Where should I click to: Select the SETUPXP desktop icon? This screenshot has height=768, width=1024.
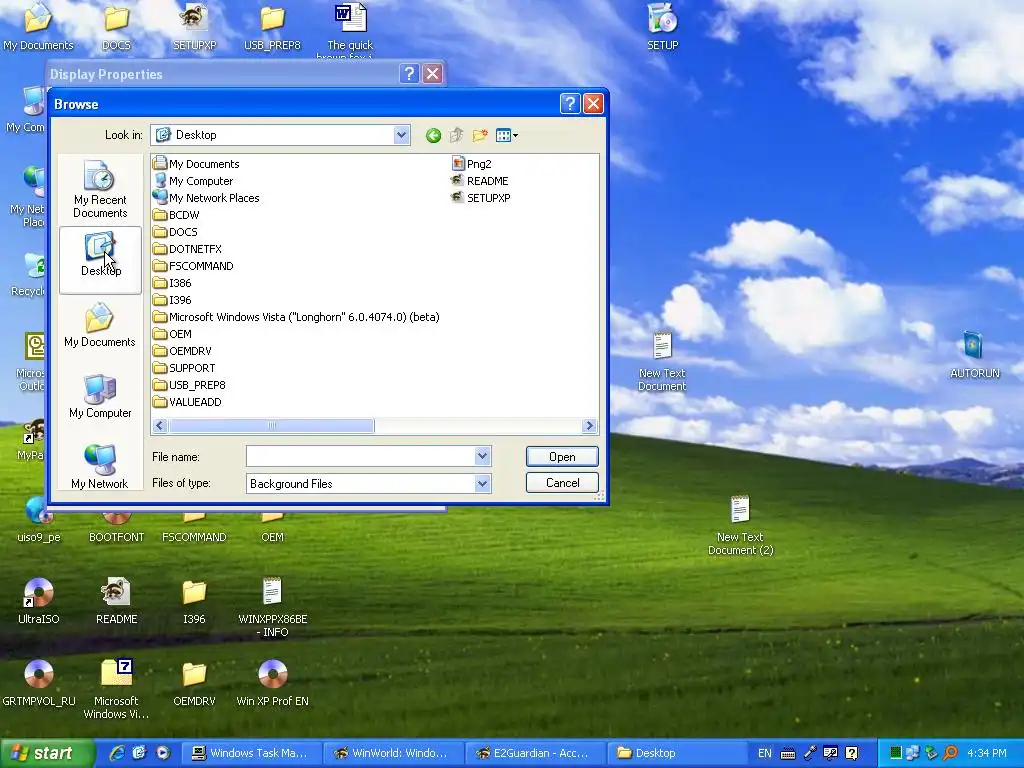[194, 27]
